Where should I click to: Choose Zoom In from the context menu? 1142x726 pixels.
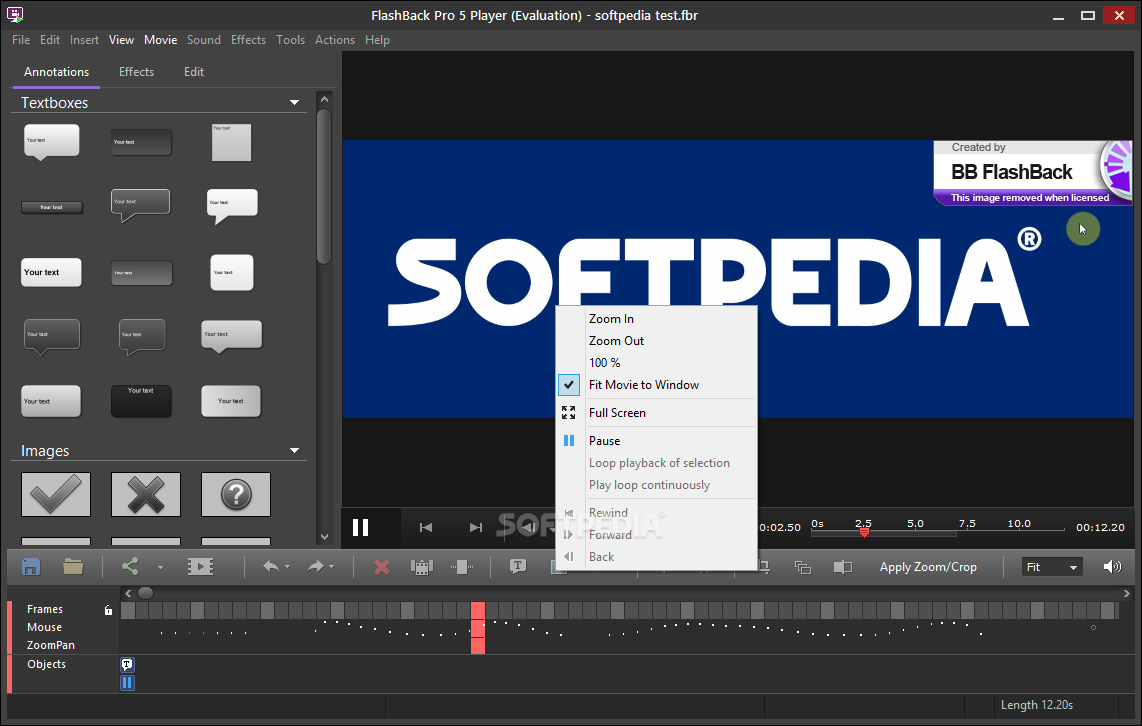(611, 319)
